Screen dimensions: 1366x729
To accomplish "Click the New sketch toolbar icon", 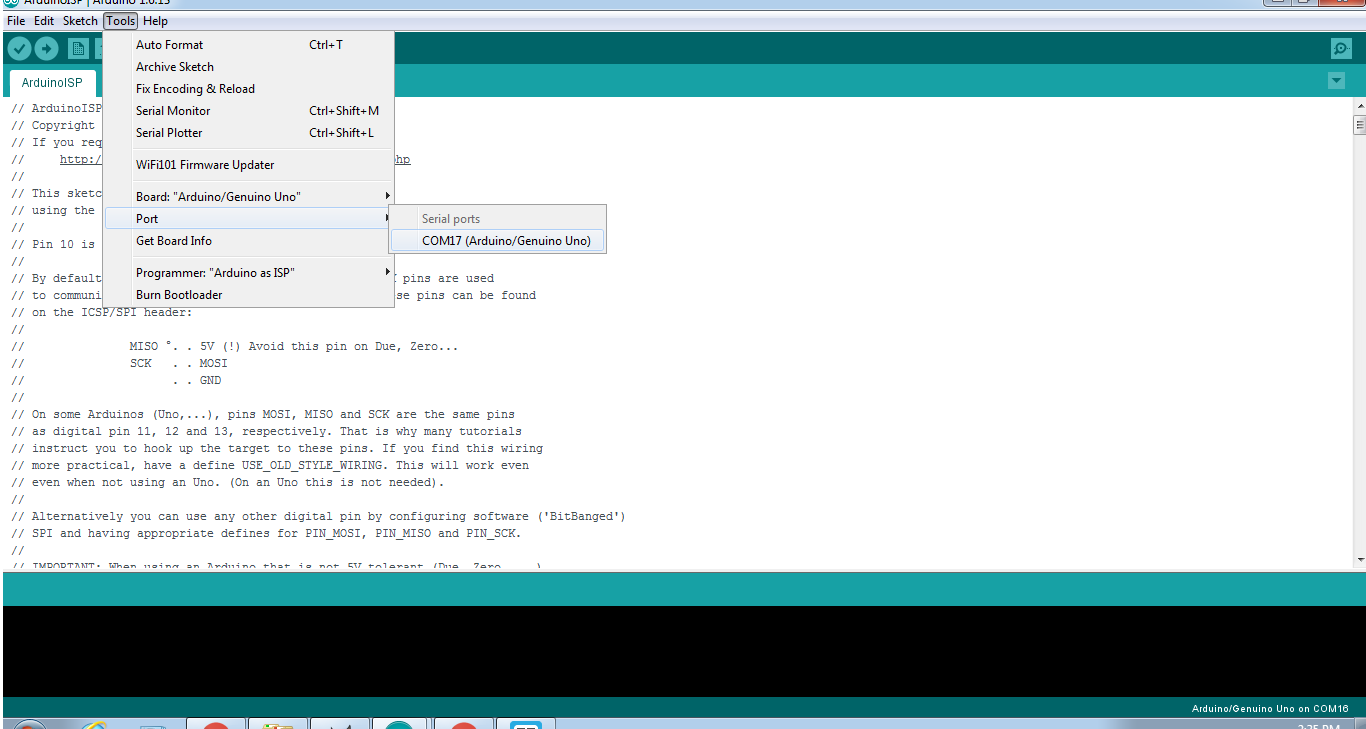I will pyautogui.click(x=78, y=48).
